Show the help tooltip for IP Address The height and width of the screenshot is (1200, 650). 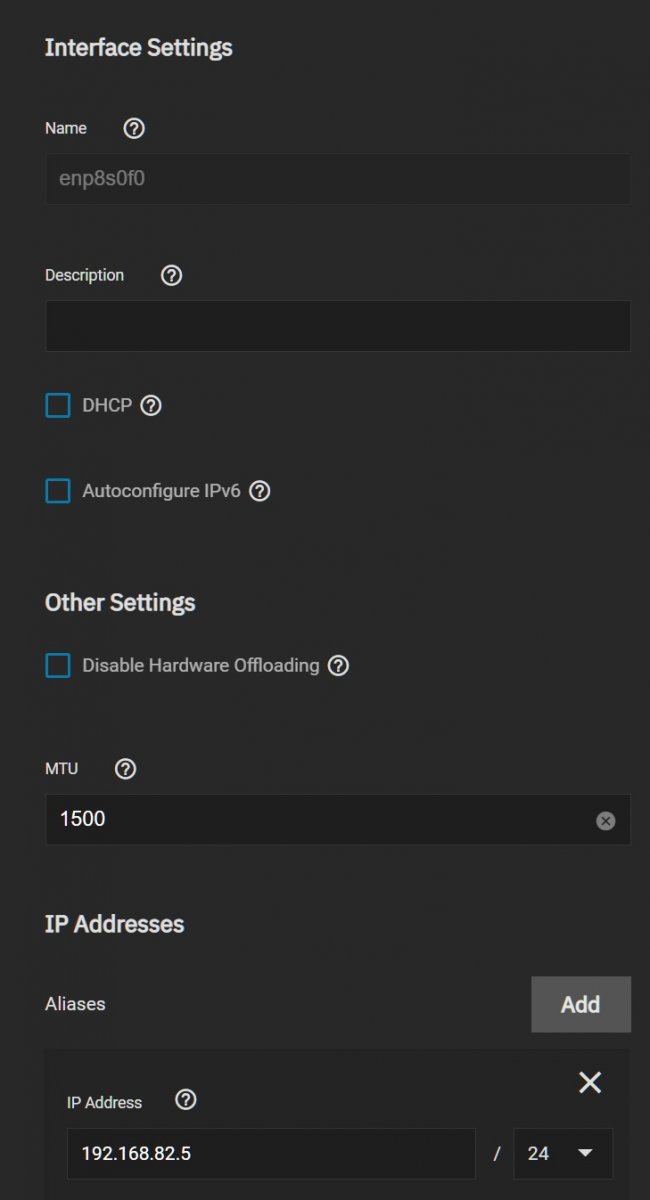point(186,1100)
